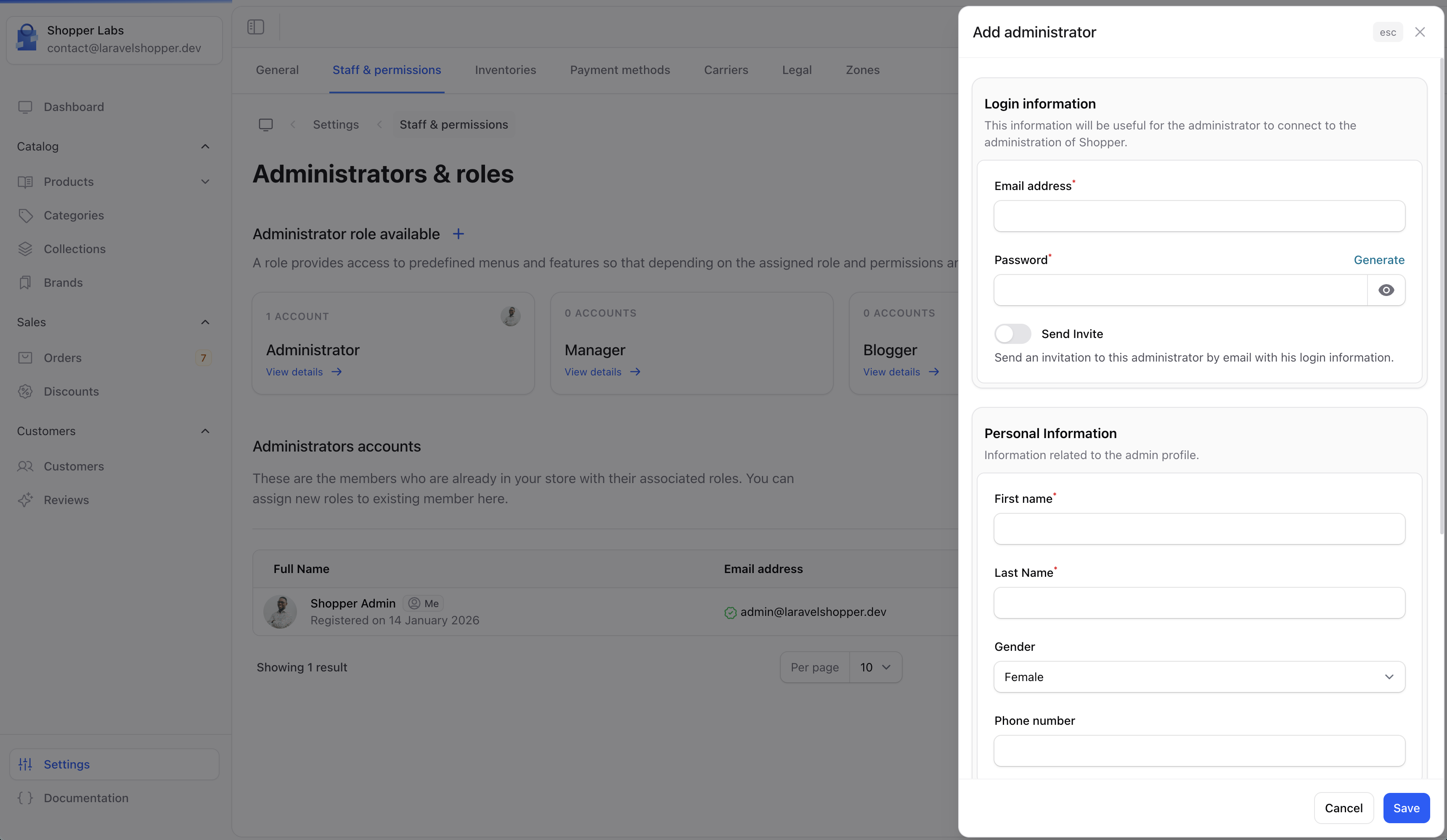The height and width of the screenshot is (840, 1447).
Task: Open Reviews from the sidebar icon
Action: (x=25, y=500)
